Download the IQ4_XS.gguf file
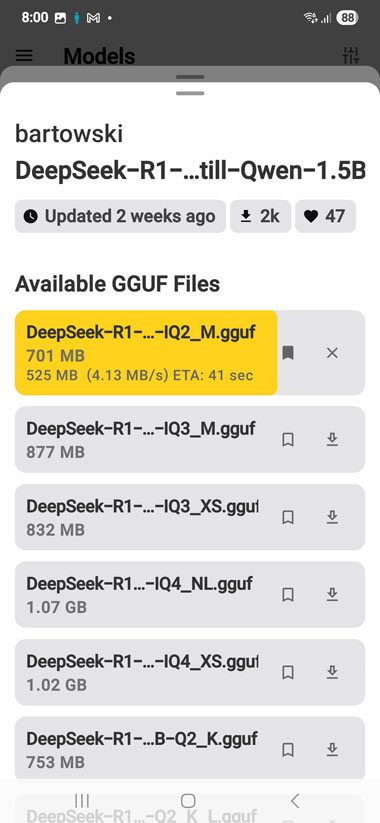 tap(332, 672)
